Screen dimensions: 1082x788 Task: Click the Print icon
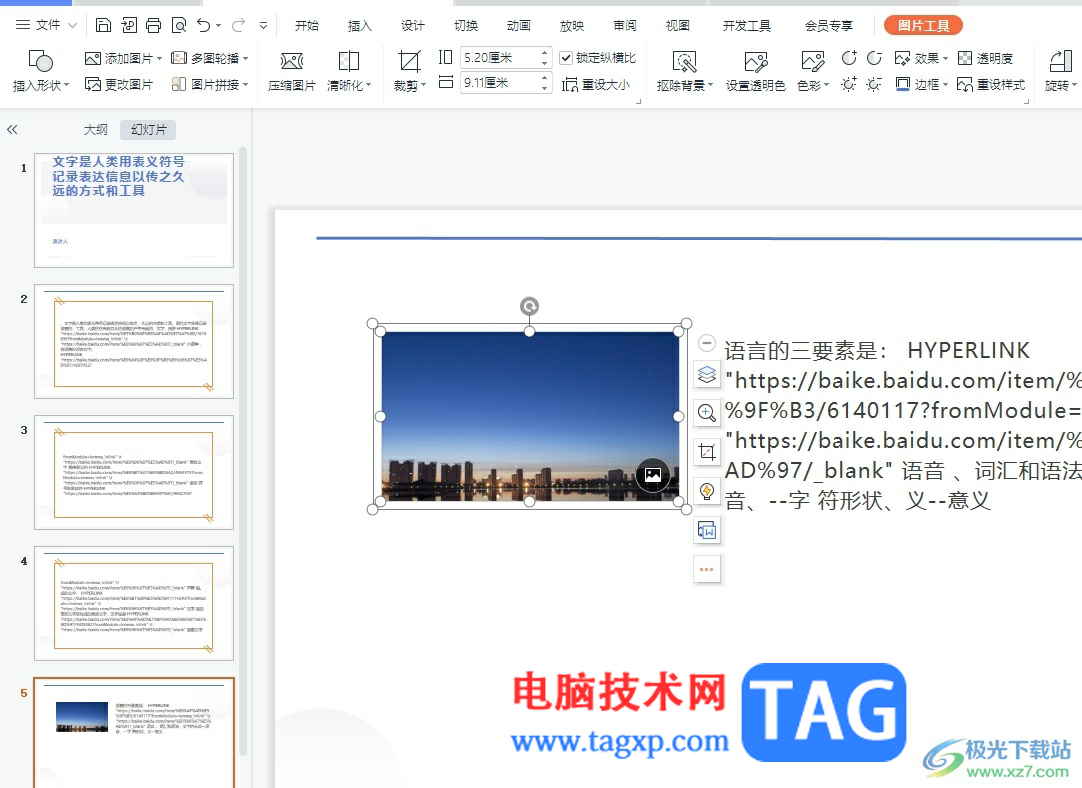point(154,26)
